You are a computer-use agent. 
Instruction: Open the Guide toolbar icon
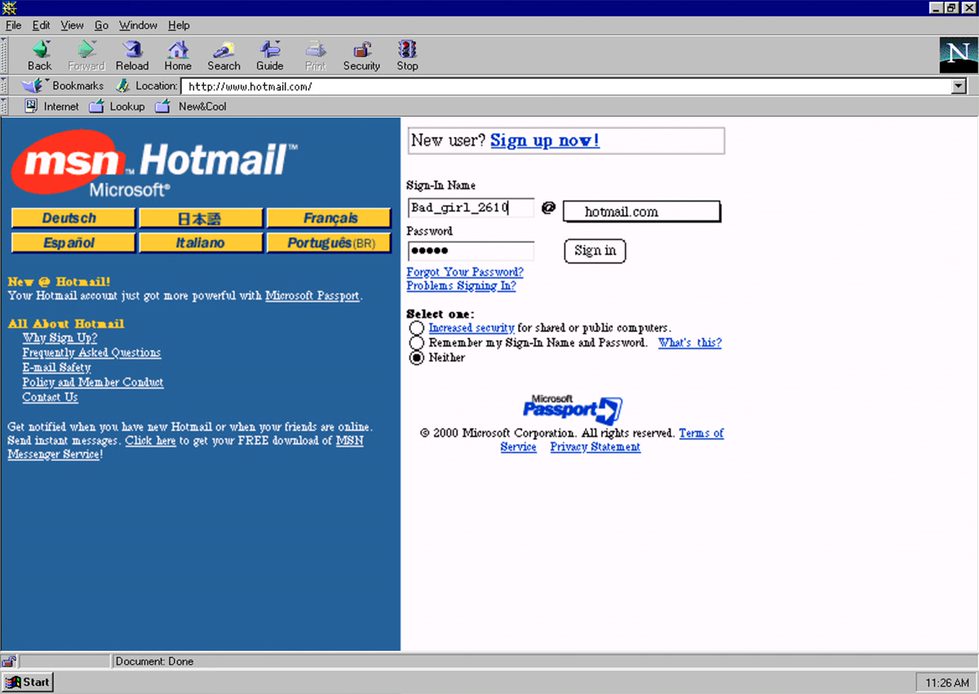[x=270, y=55]
